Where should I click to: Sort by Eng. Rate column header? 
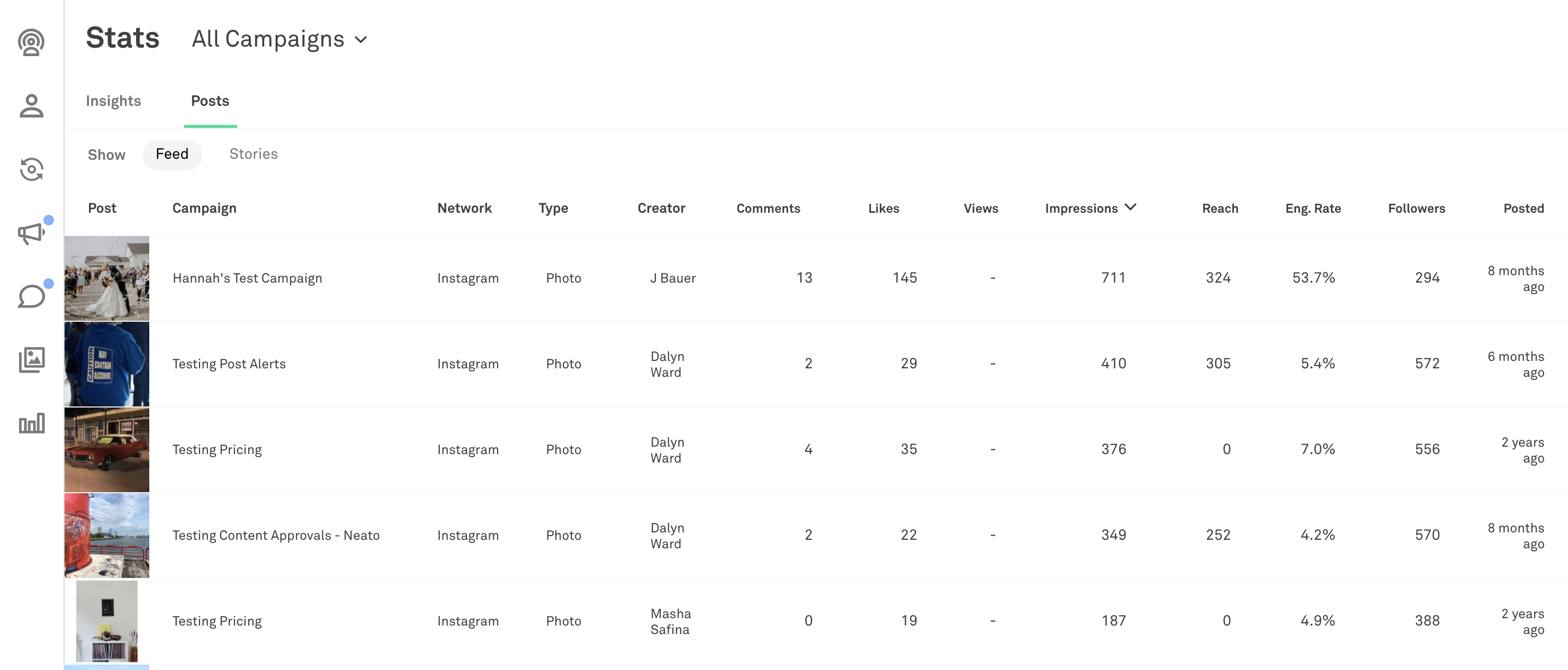coord(1313,209)
